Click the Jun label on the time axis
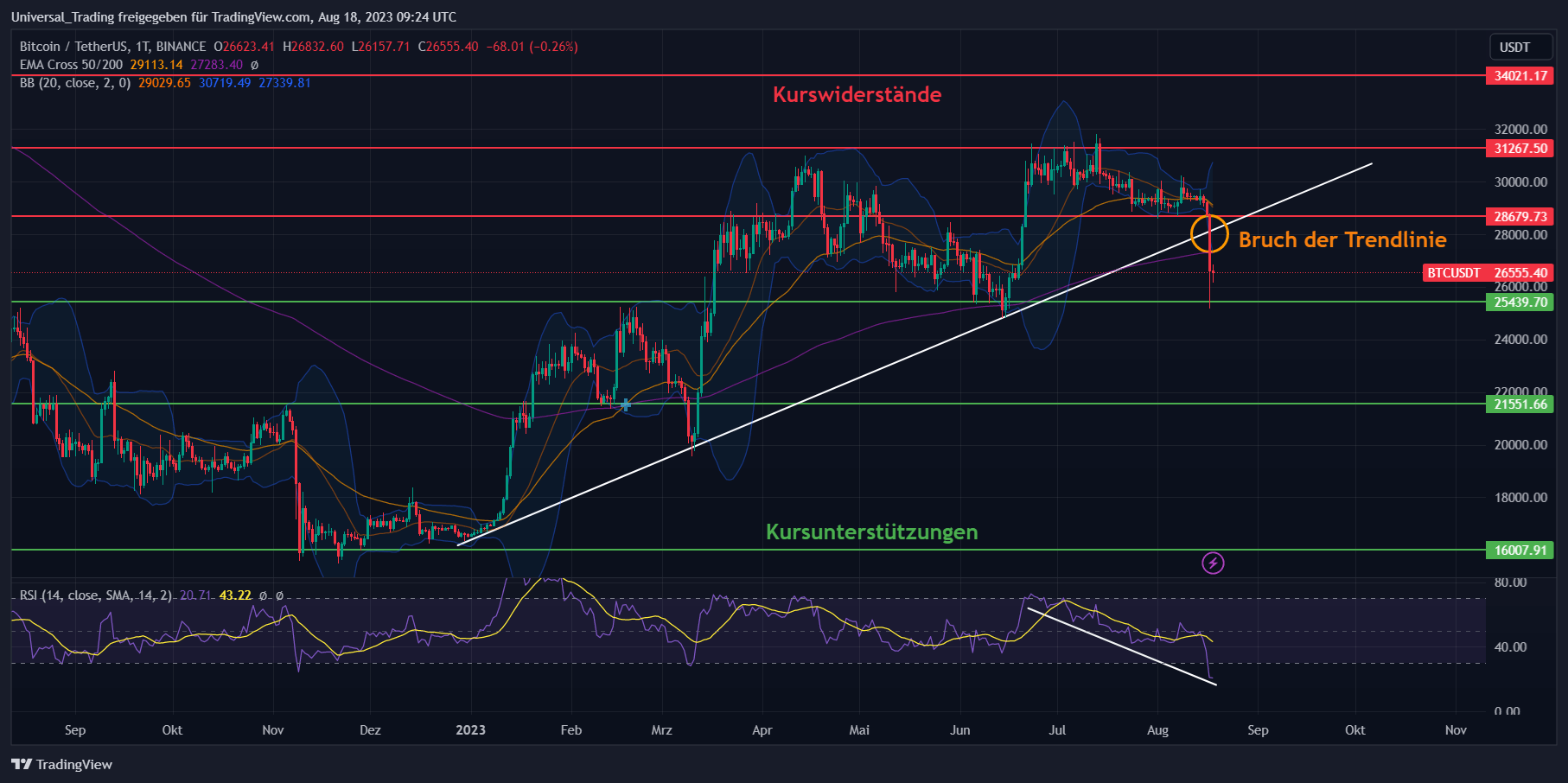This screenshot has width=1568, height=783. point(959,730)
